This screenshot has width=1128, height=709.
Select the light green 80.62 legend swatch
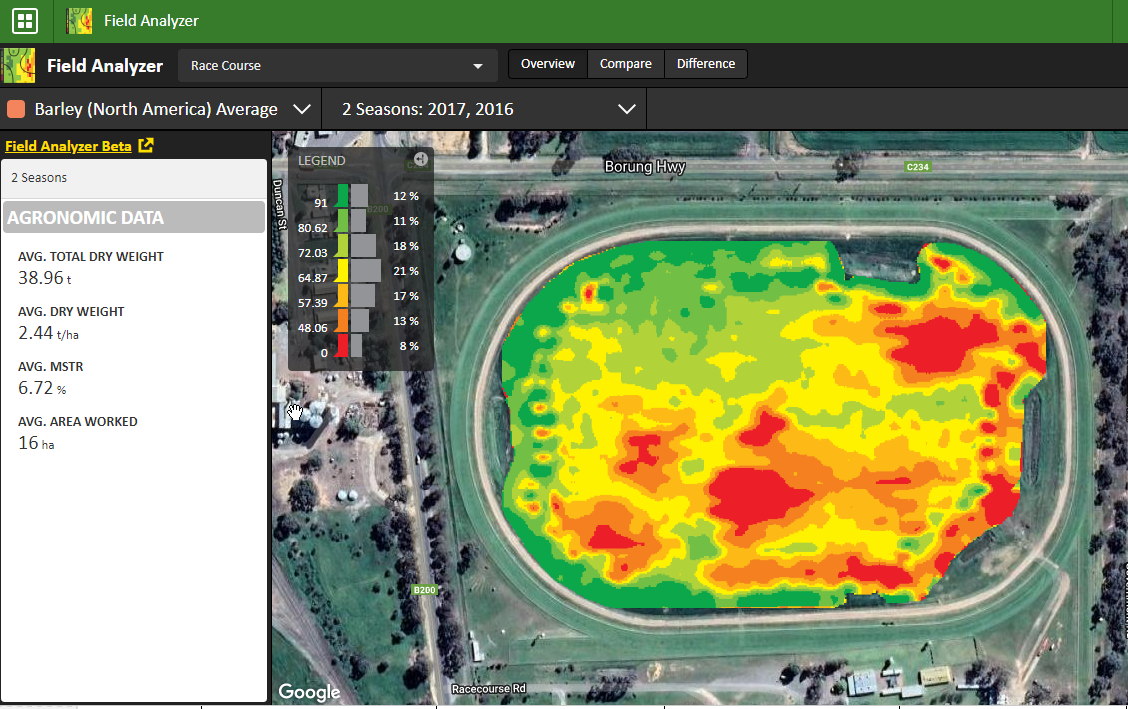(x=343, y=221)
